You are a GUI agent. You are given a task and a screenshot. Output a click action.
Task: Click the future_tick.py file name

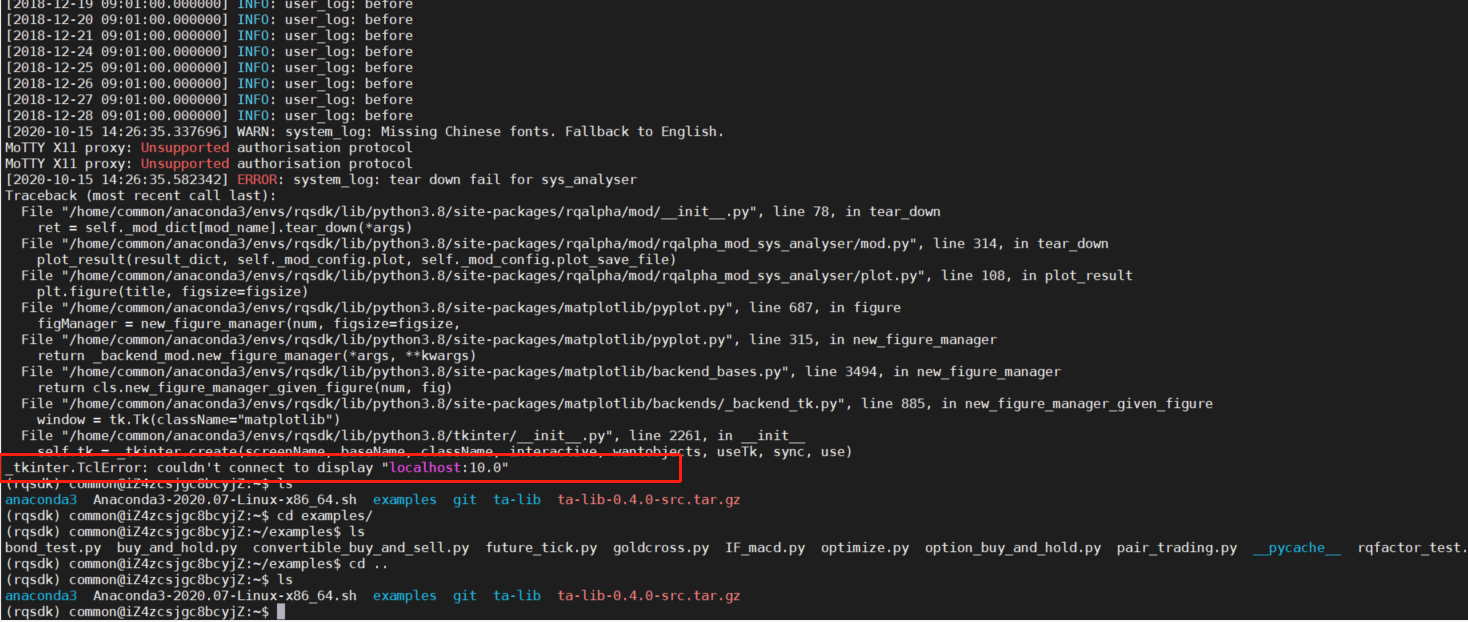pyautogui.click(x=541, y=548)
